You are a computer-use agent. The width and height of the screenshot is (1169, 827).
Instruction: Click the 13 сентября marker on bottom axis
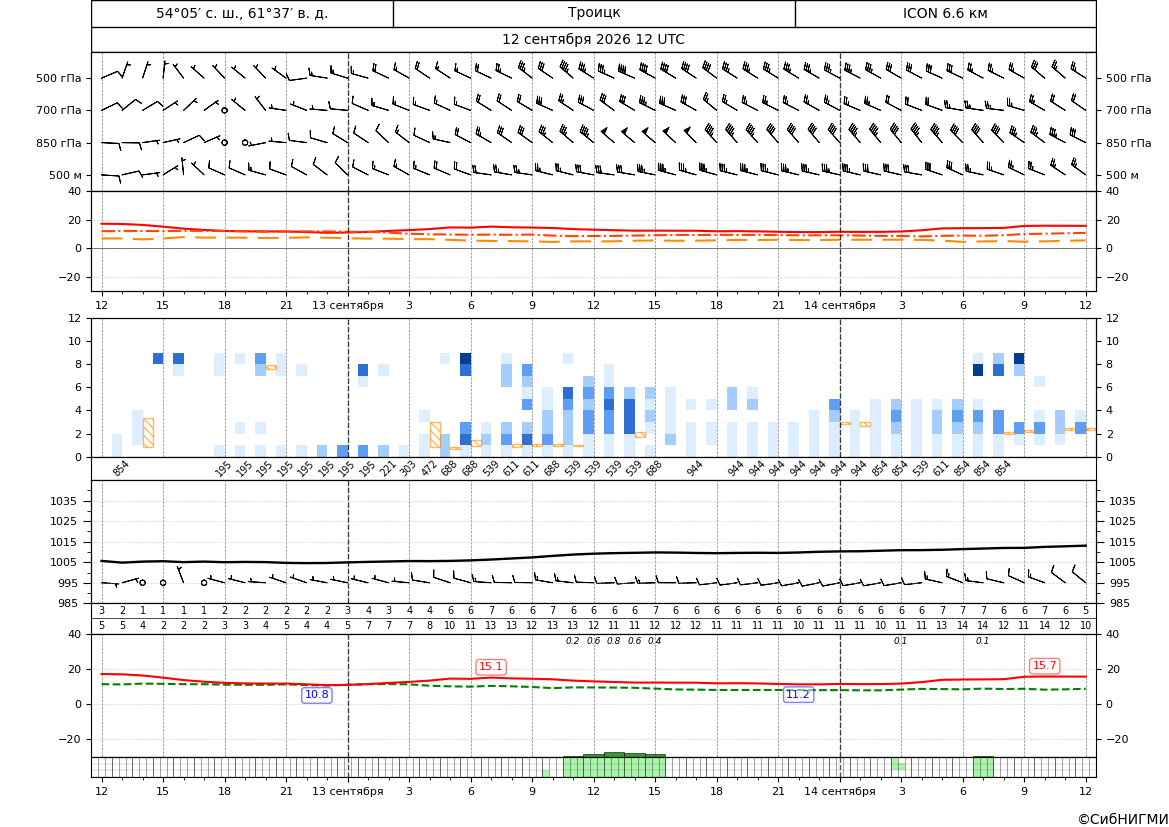point(347,791)
